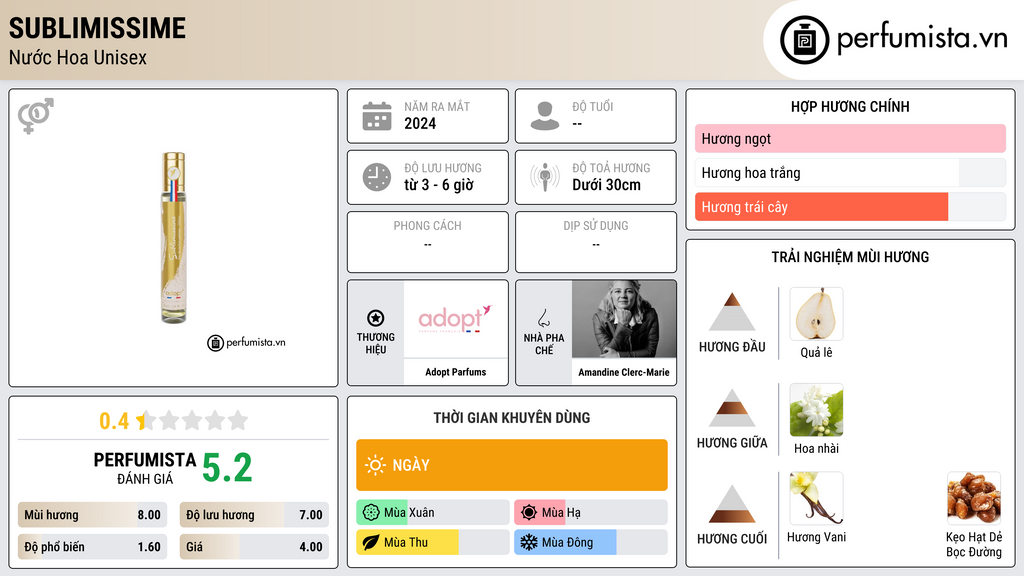Click the summer sun icon
1024x576 pixels.
pos(529,513)
